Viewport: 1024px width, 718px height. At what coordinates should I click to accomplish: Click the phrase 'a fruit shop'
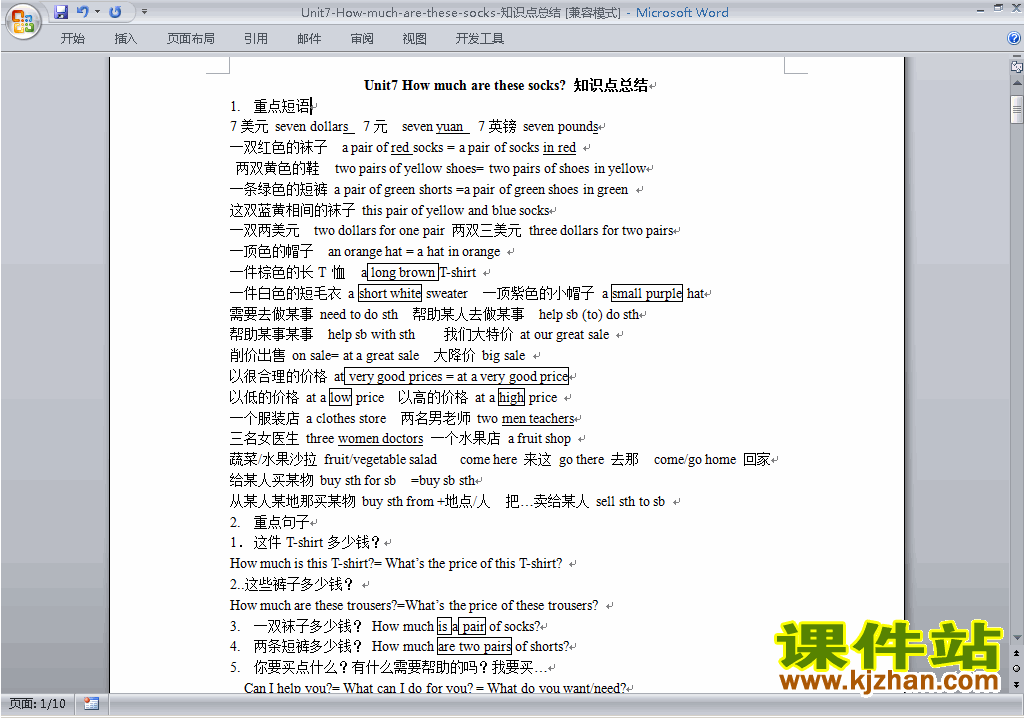pyautogui.click(x=539, y=438)
